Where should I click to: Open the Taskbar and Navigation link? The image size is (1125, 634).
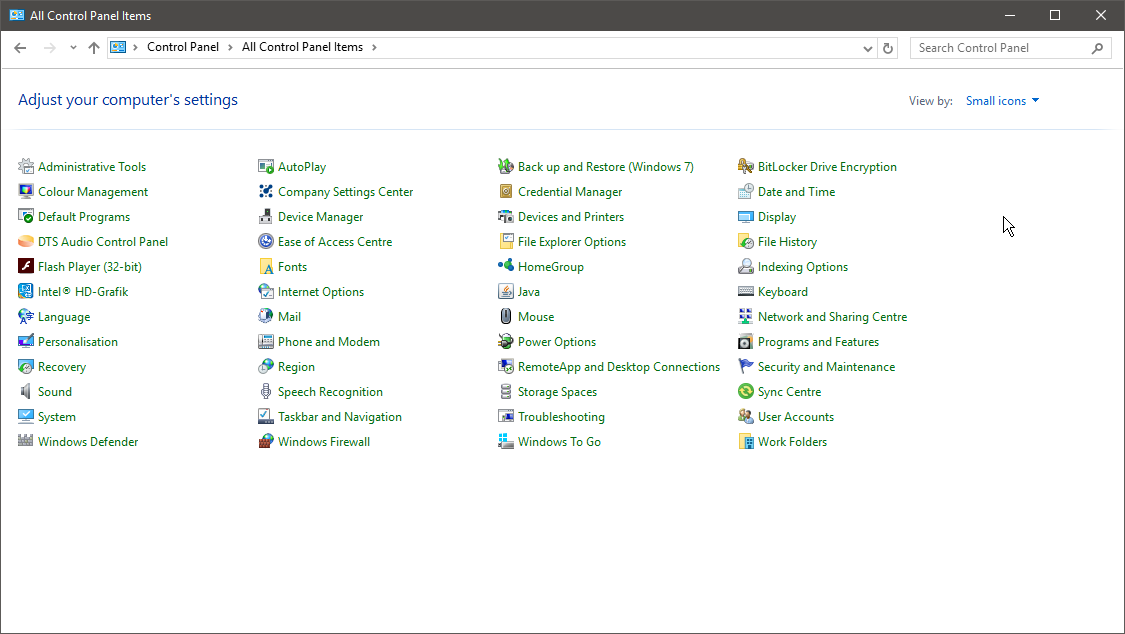click(x=339, y=417)
